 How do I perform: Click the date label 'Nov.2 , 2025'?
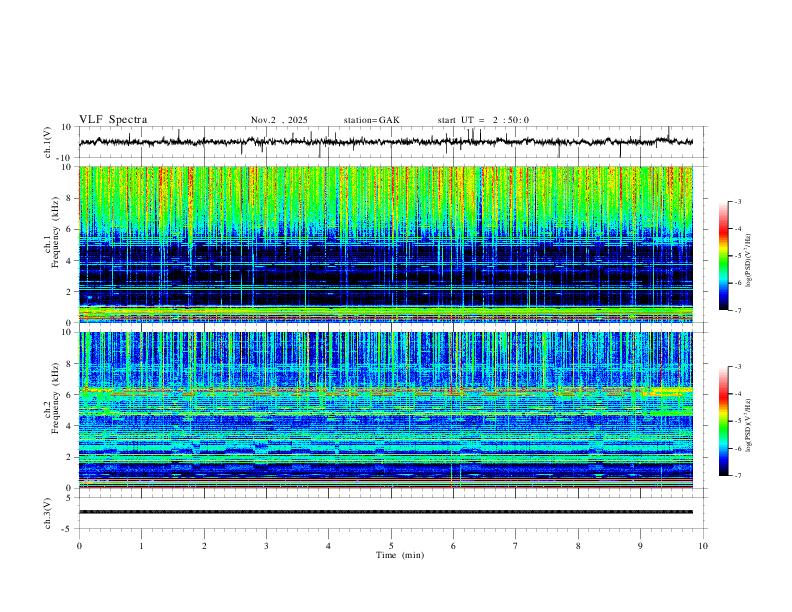(279, 120)
